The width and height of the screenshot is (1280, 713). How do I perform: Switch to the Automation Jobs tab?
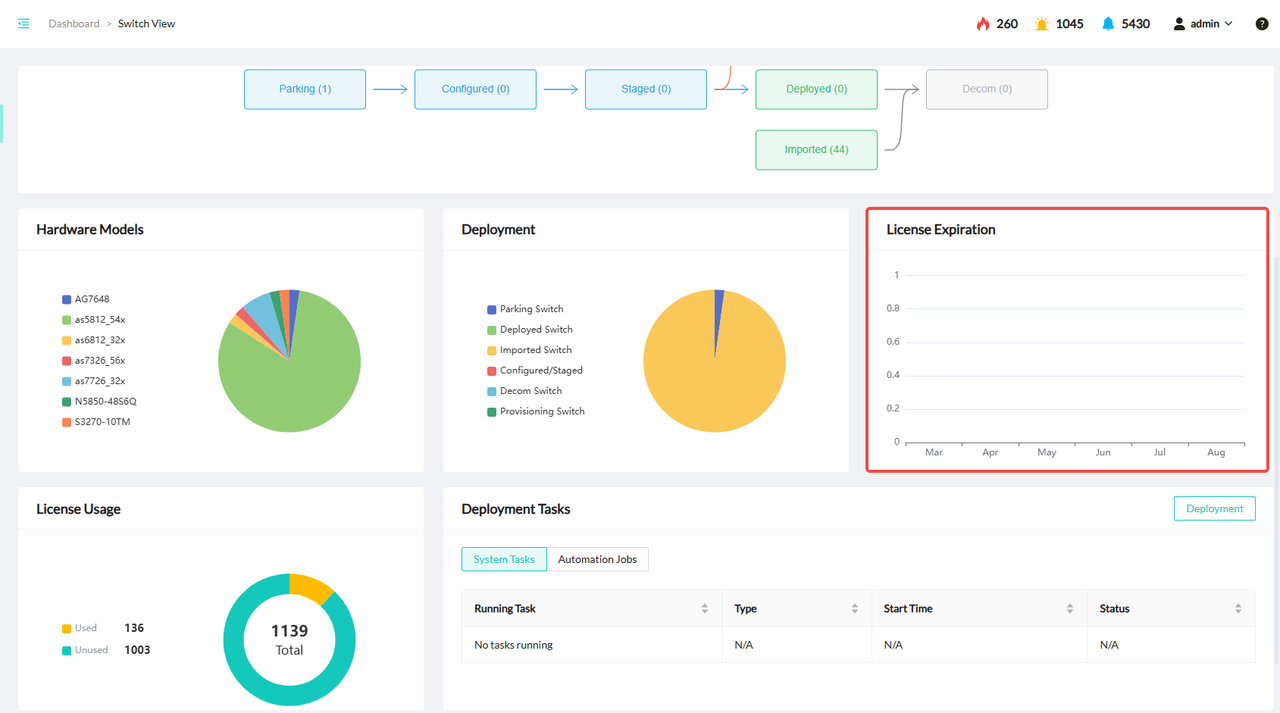(597, 559)
